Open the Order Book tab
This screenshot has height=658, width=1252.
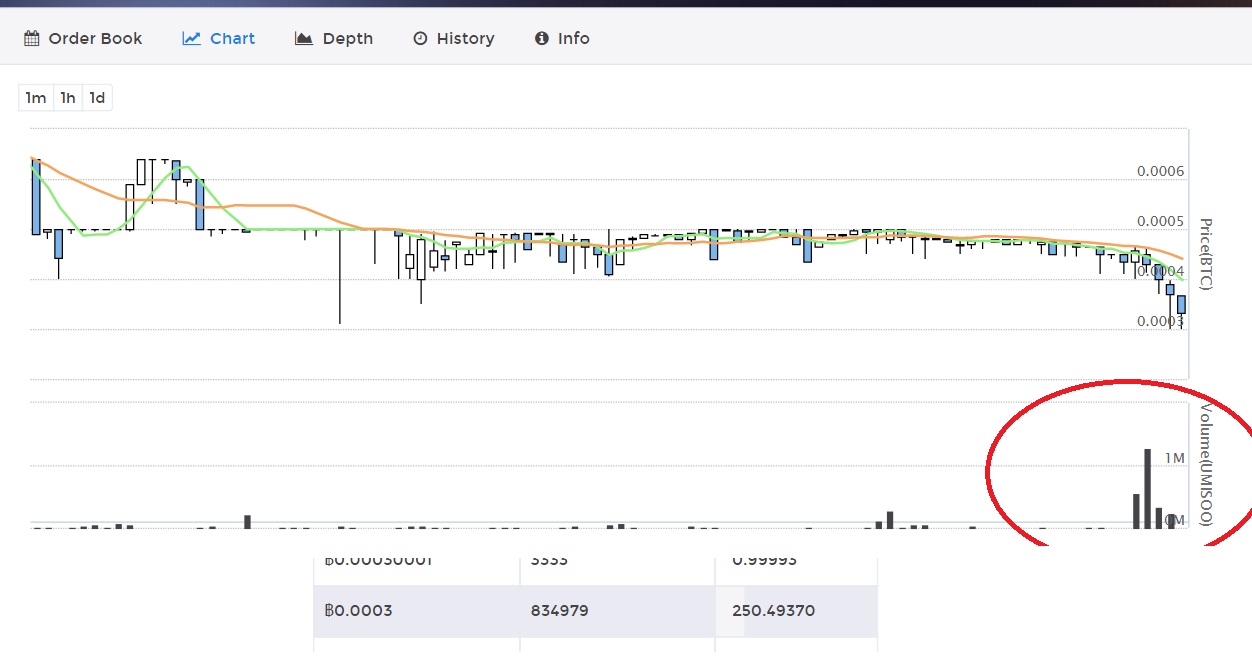pos(95,39)
